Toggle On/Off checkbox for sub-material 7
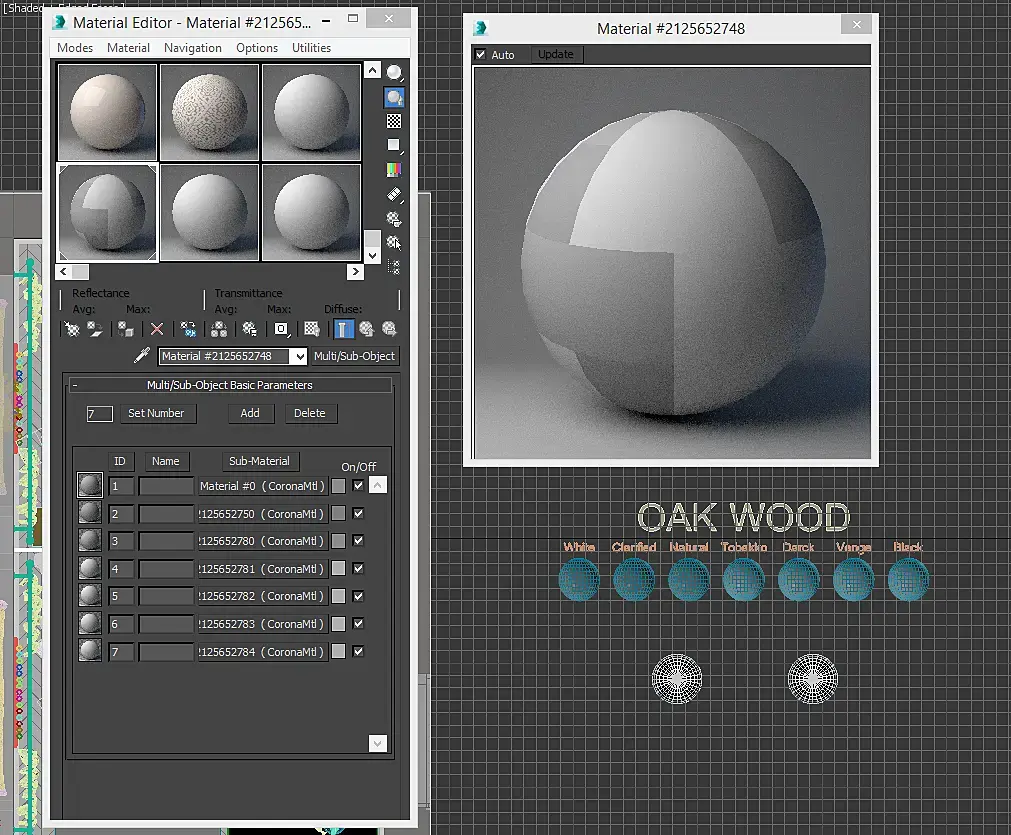1011x835 pixels. point(358,652)
